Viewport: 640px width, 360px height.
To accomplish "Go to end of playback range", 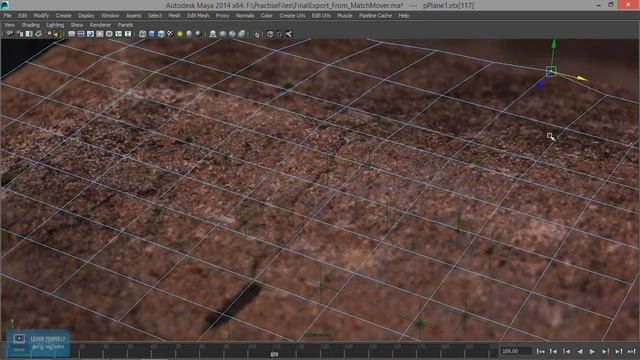I will [631, 351].
